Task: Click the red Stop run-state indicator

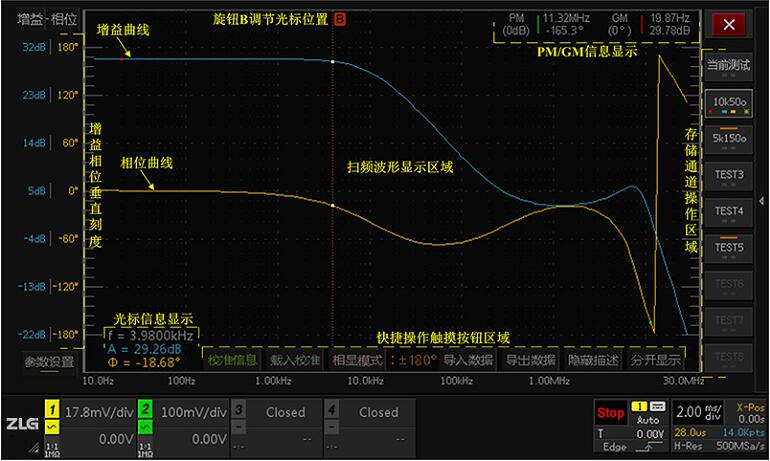Action: tap(610, 412)
